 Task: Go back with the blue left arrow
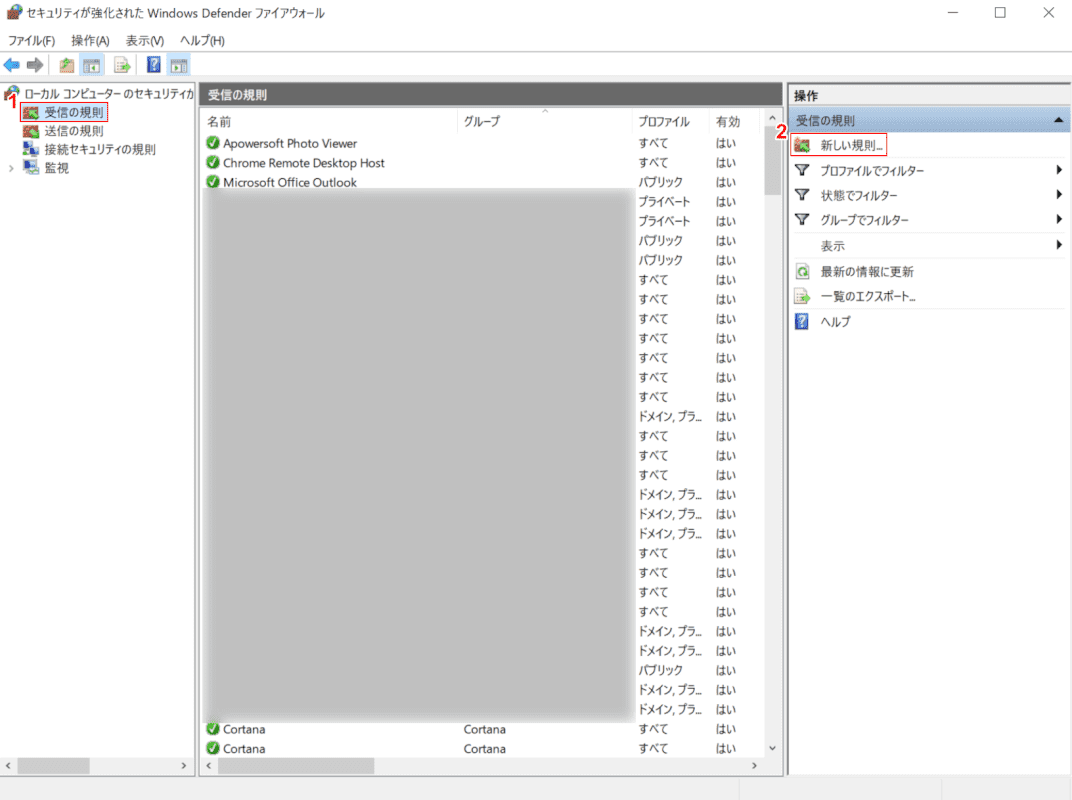(x=12, y=65)
